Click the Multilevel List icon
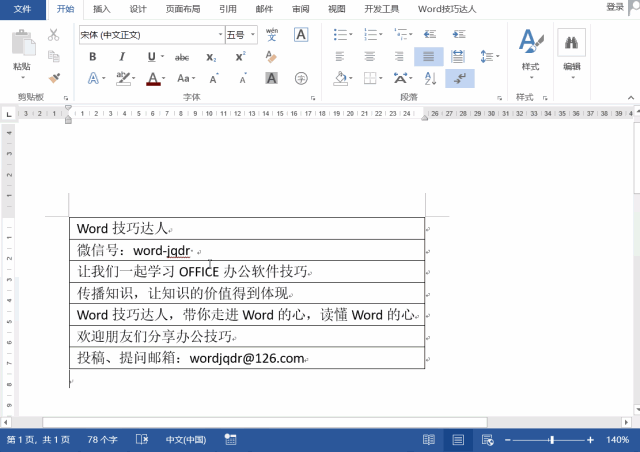The height and width of the screenshot is (452, 640). point(403,34)
